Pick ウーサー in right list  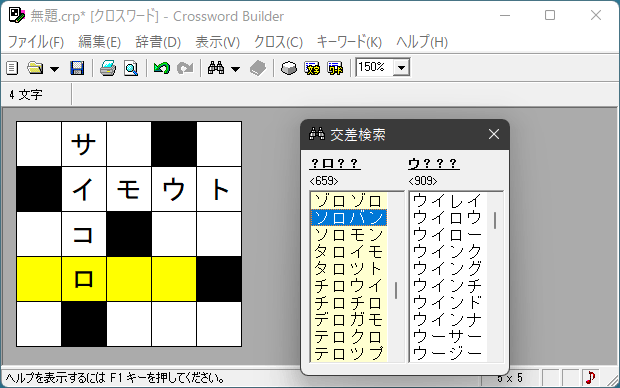[448, 337]
